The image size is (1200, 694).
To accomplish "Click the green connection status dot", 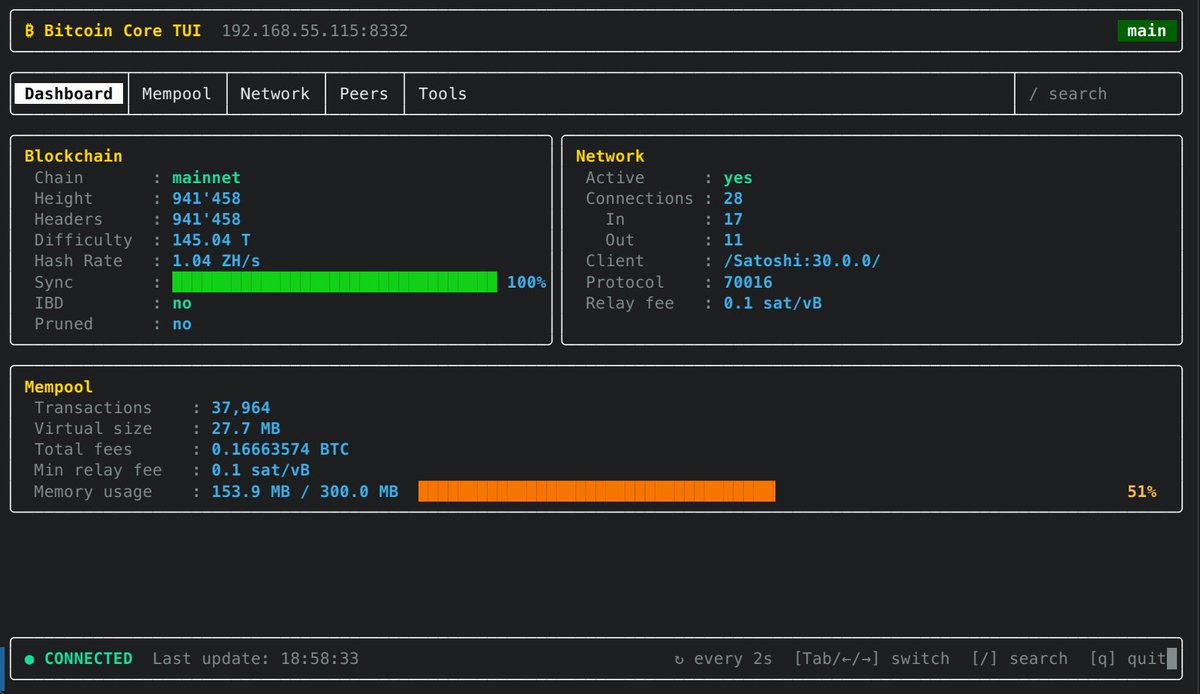I will 29,659.
